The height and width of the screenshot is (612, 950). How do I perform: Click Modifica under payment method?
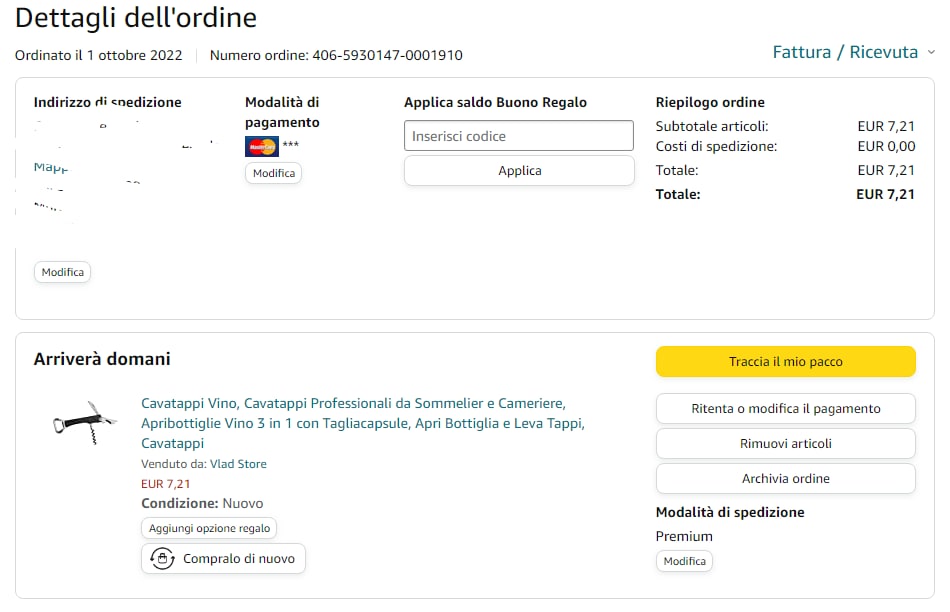pos(273,173)
